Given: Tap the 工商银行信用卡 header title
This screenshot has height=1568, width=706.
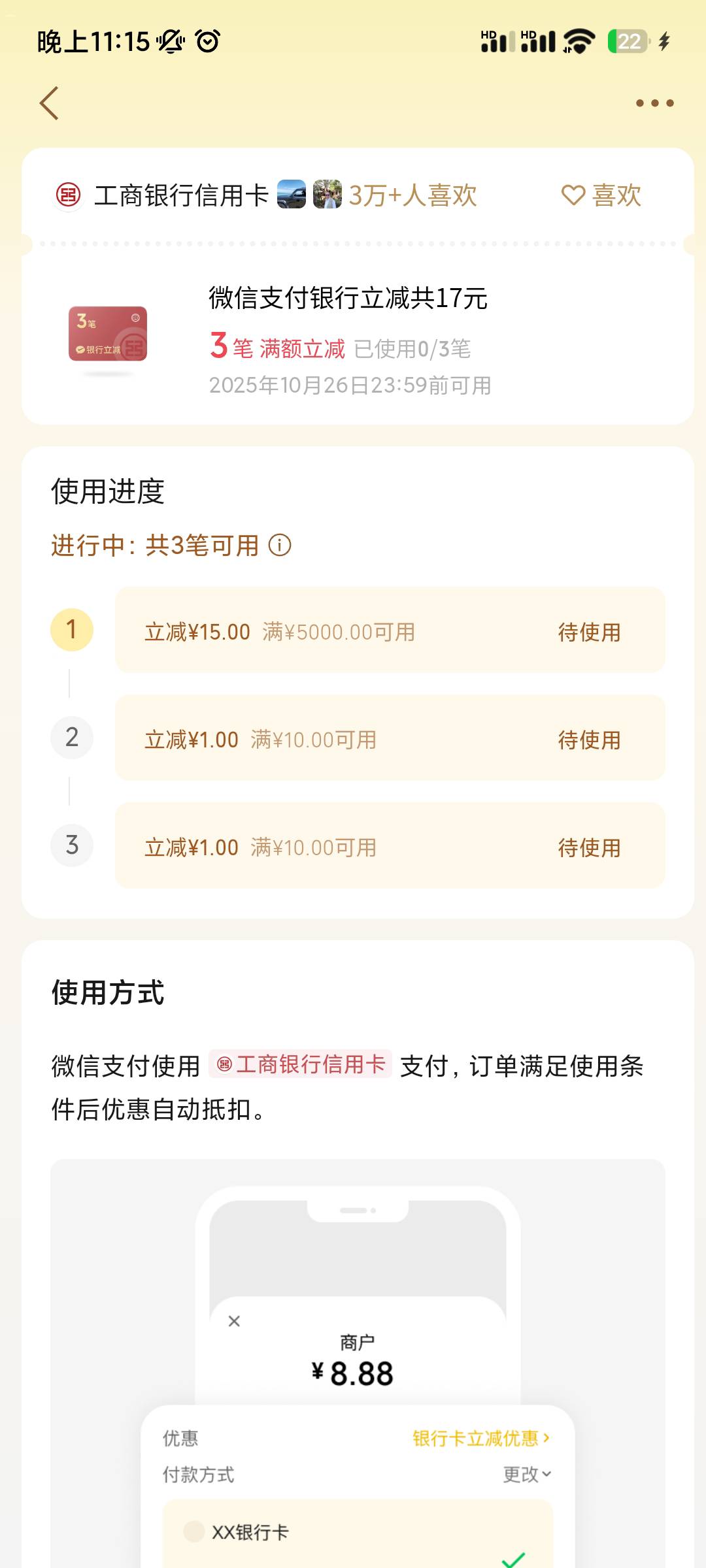Looking at the screenshot, I should 181,195.
